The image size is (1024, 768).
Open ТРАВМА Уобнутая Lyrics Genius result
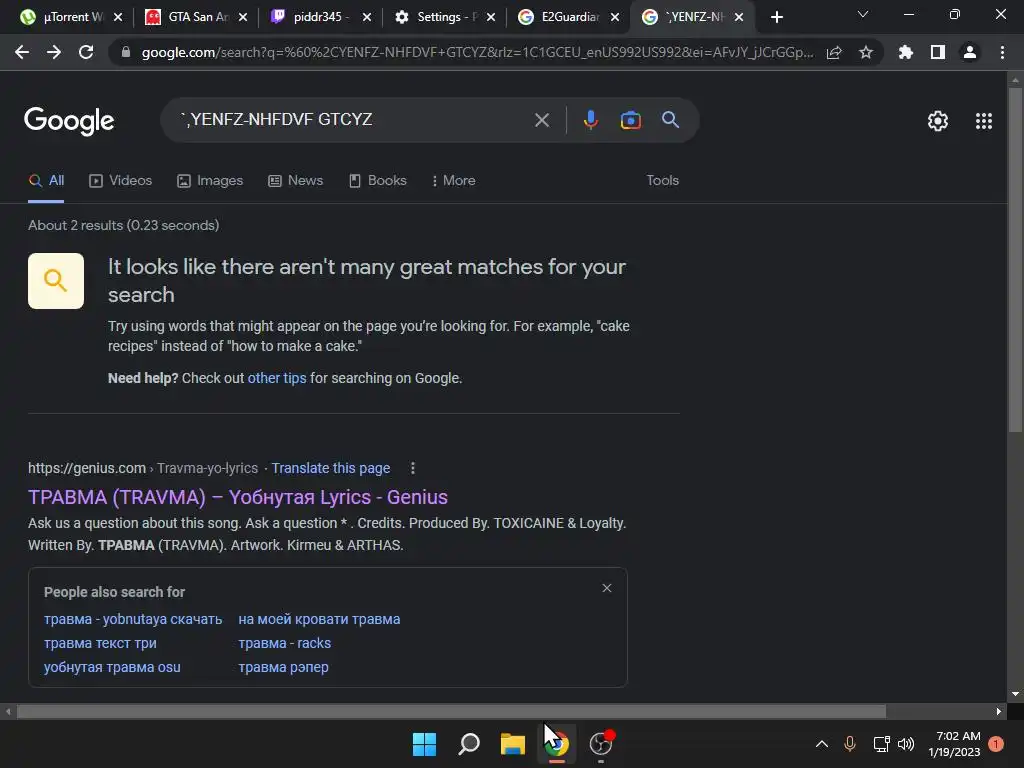(x=238, y=497)
